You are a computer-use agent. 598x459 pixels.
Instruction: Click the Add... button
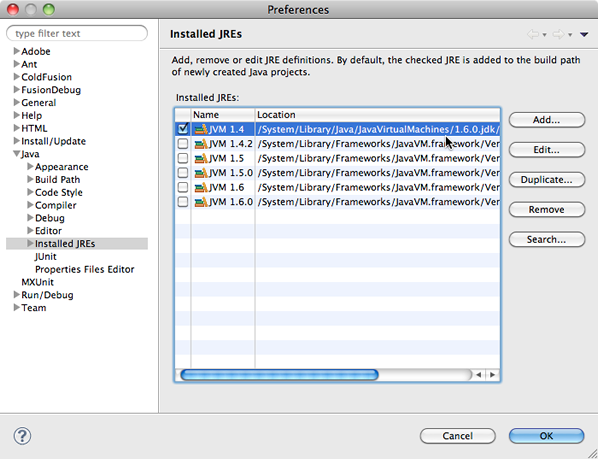pyautogui.click(x=547, y=120)
